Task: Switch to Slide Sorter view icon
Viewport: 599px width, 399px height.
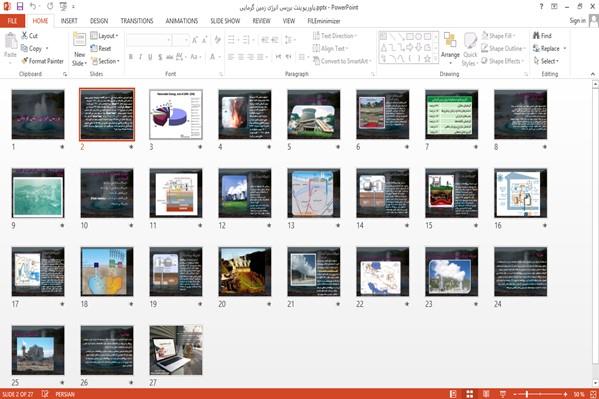Action: (469, 394)
